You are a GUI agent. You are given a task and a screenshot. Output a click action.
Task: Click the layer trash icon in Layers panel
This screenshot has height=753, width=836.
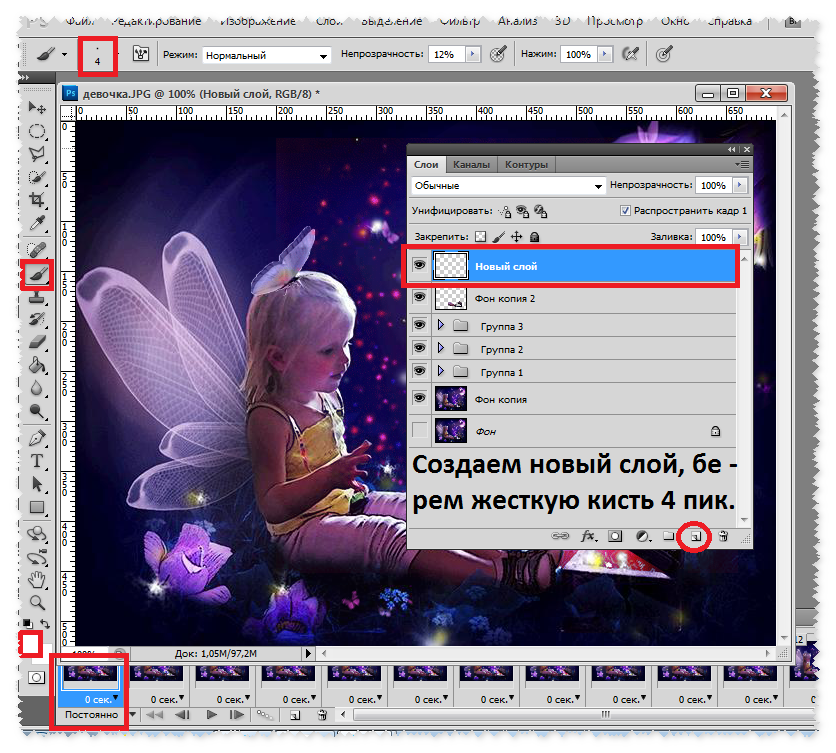coord(724,536)
